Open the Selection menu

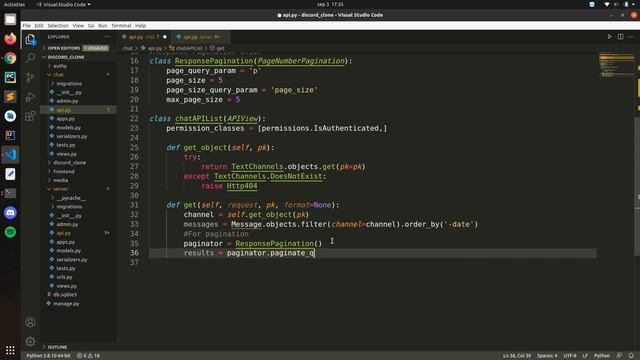pyautogui.click(x=58, y=25)
